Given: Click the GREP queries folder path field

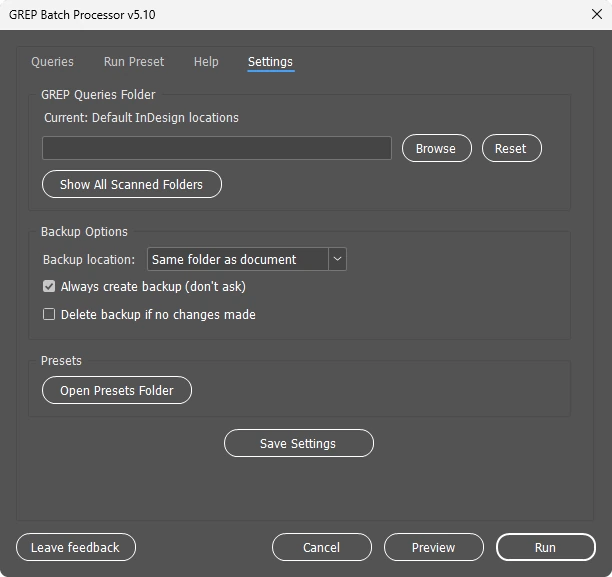Looking at the screenshot, I should pos(217,148).
